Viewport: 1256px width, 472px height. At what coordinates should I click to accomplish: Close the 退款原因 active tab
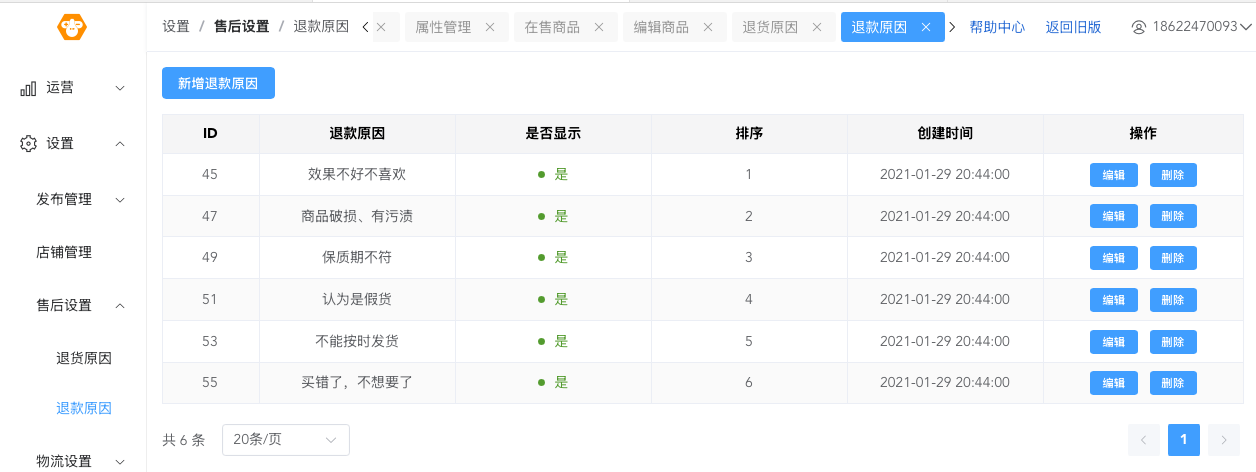coord(926,28)
